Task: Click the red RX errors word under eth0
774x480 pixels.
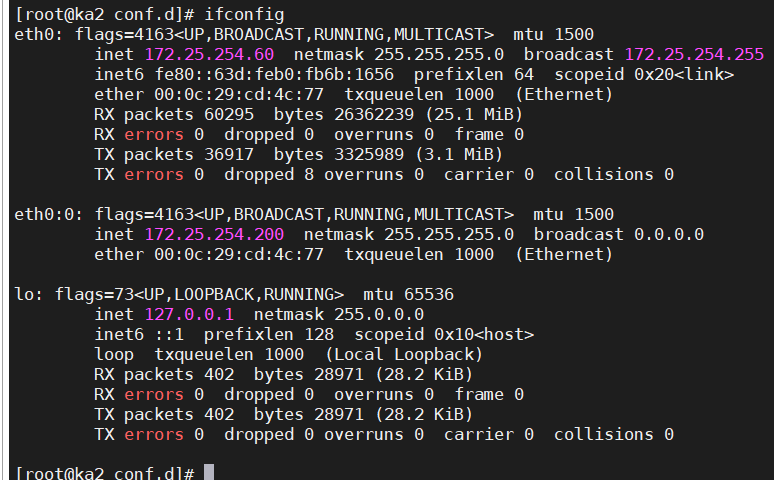Action: point(154,134)
